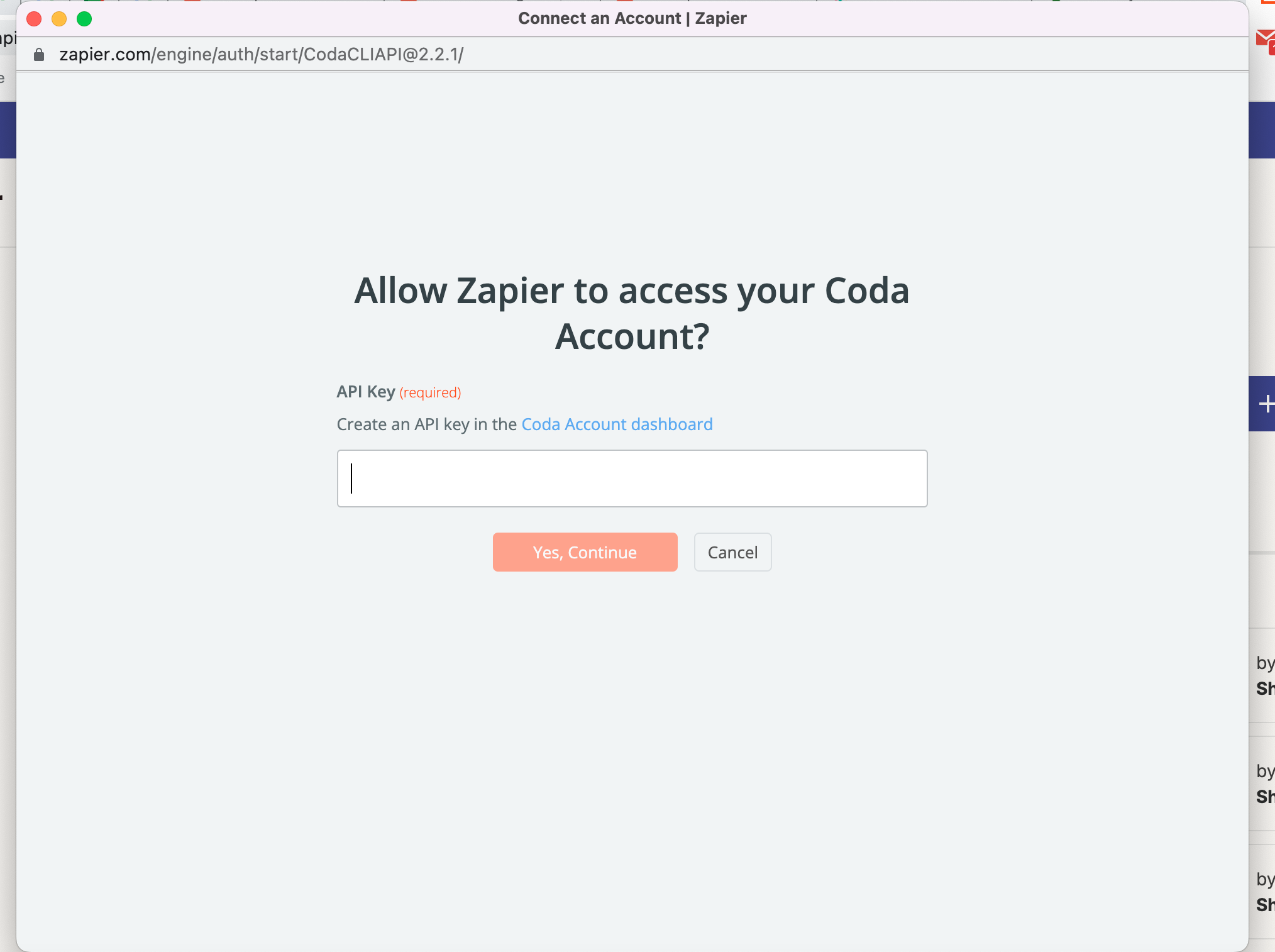
Task: Click the "Create an API key in the" text
Action: pos(426,424)
